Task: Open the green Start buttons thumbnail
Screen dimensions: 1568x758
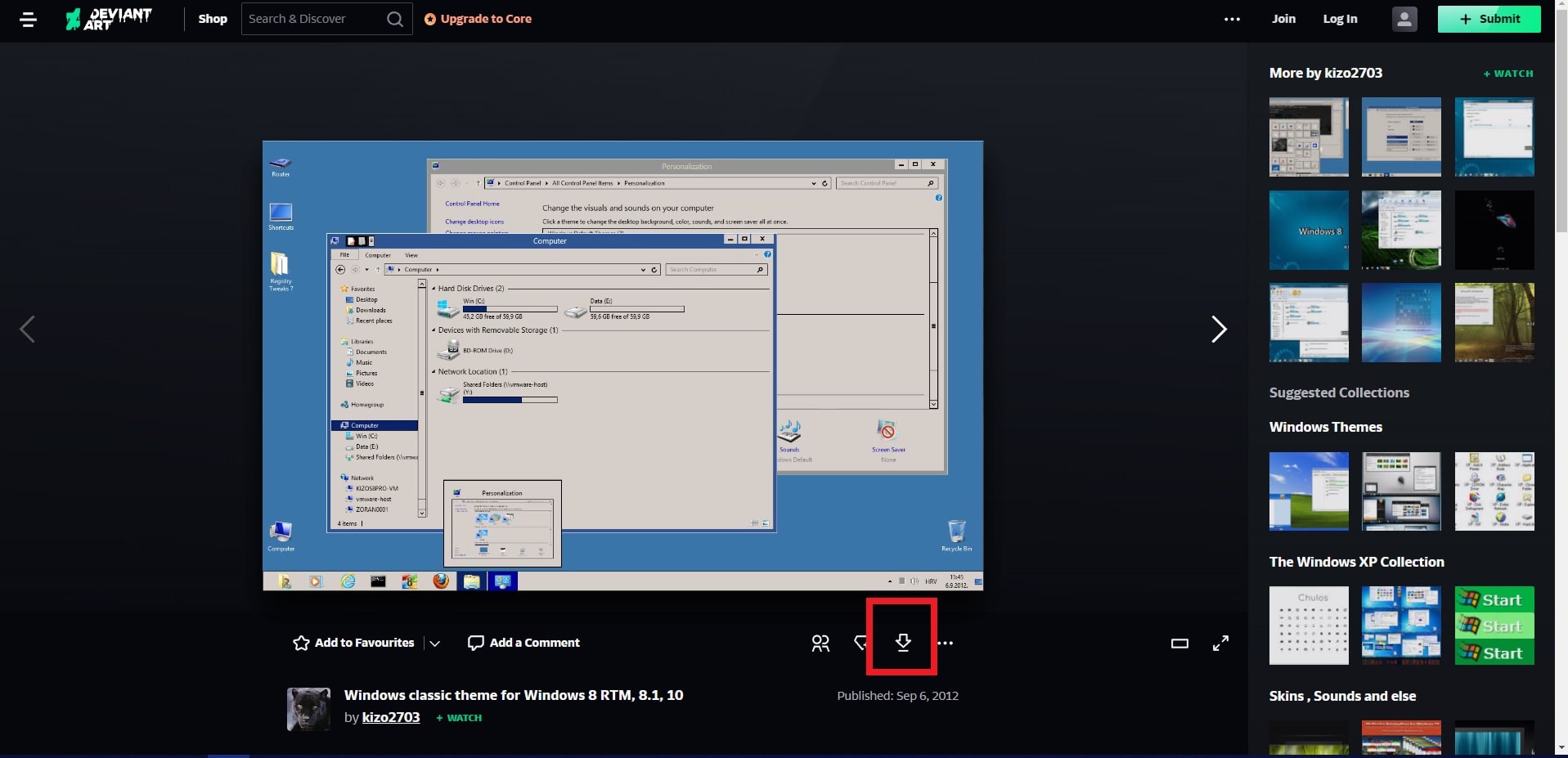Action: click(1494, 626)
